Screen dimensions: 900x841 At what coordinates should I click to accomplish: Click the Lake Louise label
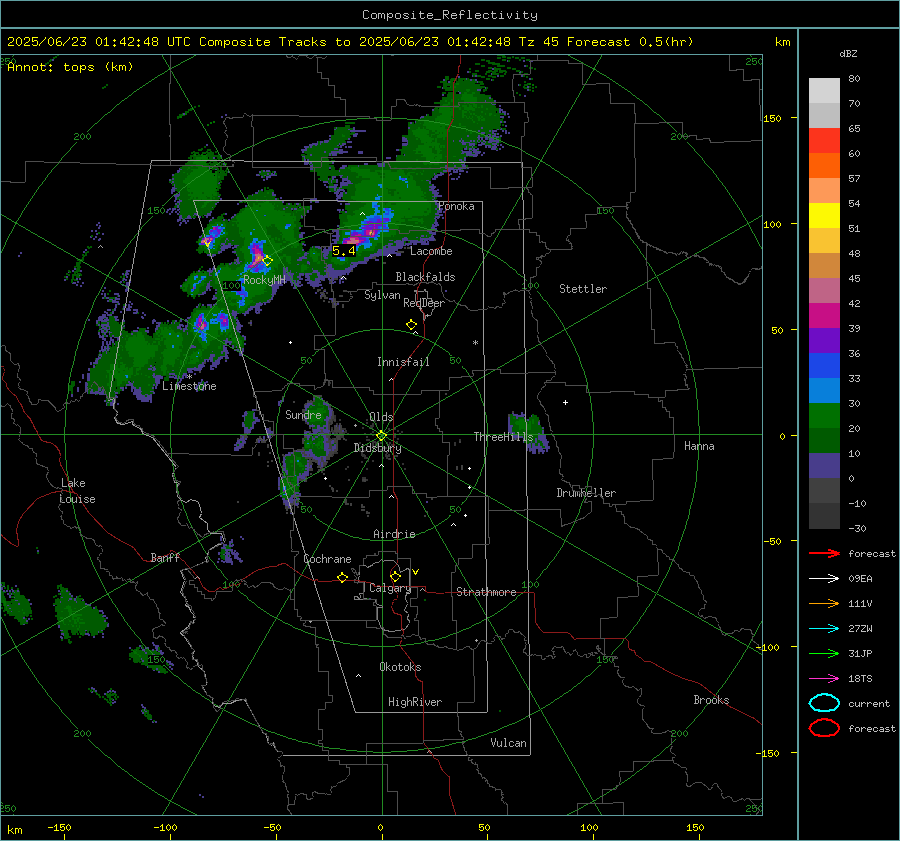click(78, 491)
